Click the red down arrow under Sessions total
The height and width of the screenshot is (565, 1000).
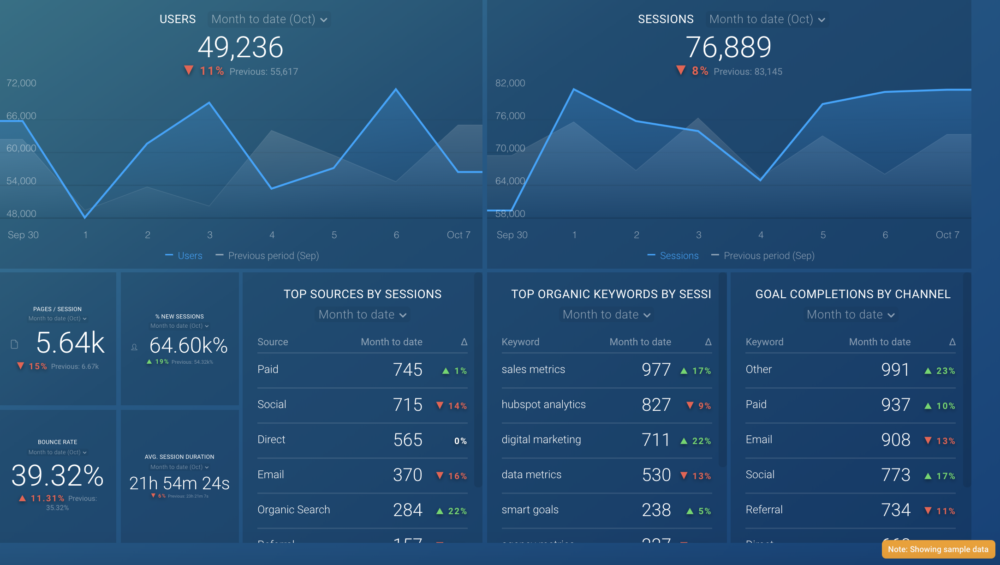pyautogui.click(x=680, y=71)
